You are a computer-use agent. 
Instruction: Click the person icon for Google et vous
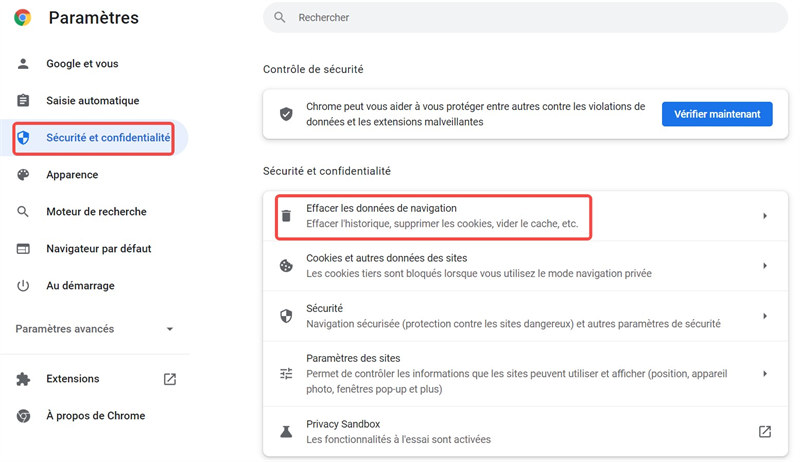pos(23,64)
